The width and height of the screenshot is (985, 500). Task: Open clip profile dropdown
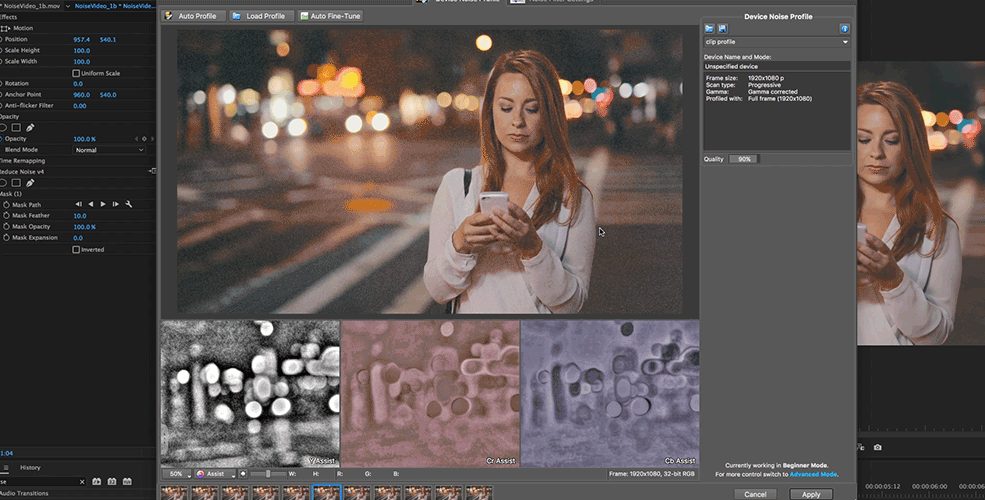pyautogui.click(x=777, y=42)
